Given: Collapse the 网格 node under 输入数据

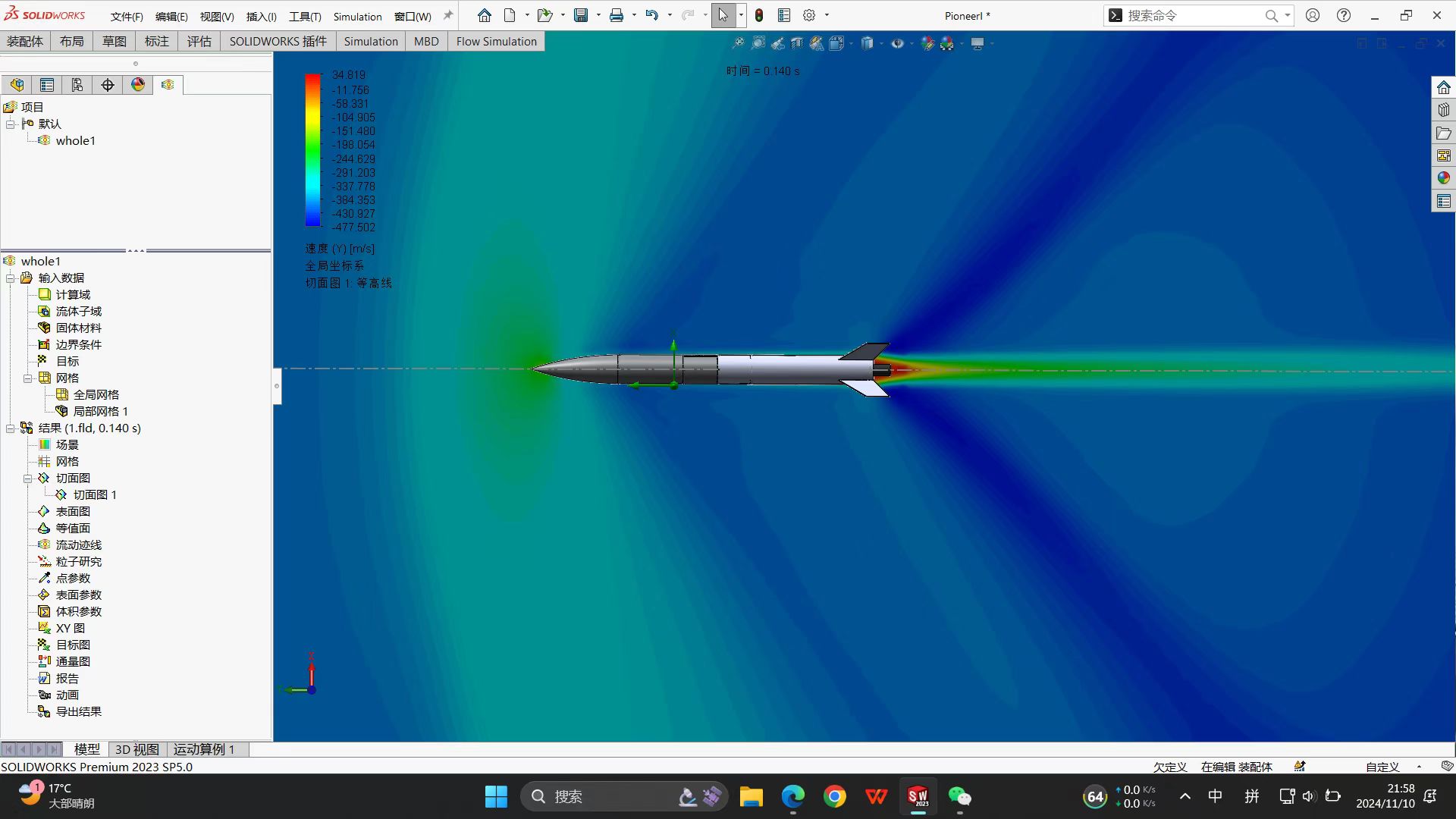Looking at the screenshot, I should click(x=28, y=378).
